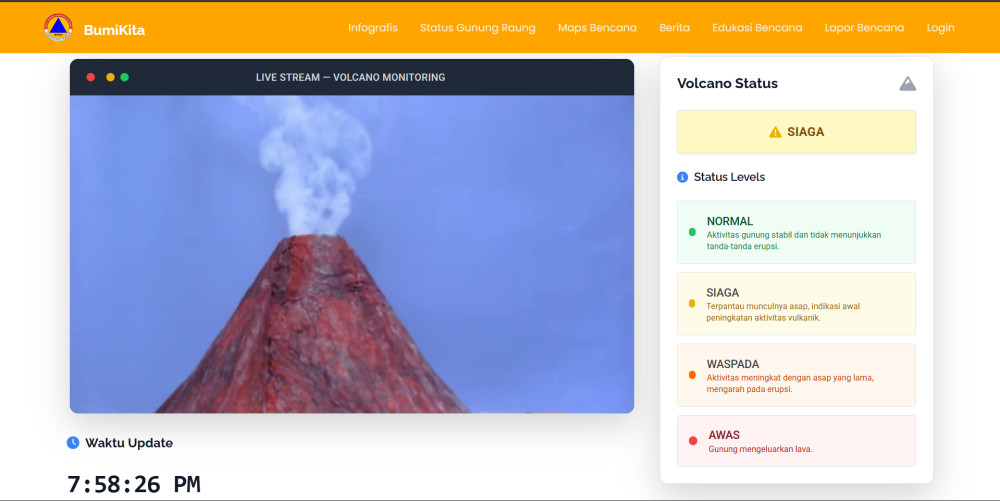Select Lapor Bencana in navbar
This screenshot has width=1000, height=501.
864,28
